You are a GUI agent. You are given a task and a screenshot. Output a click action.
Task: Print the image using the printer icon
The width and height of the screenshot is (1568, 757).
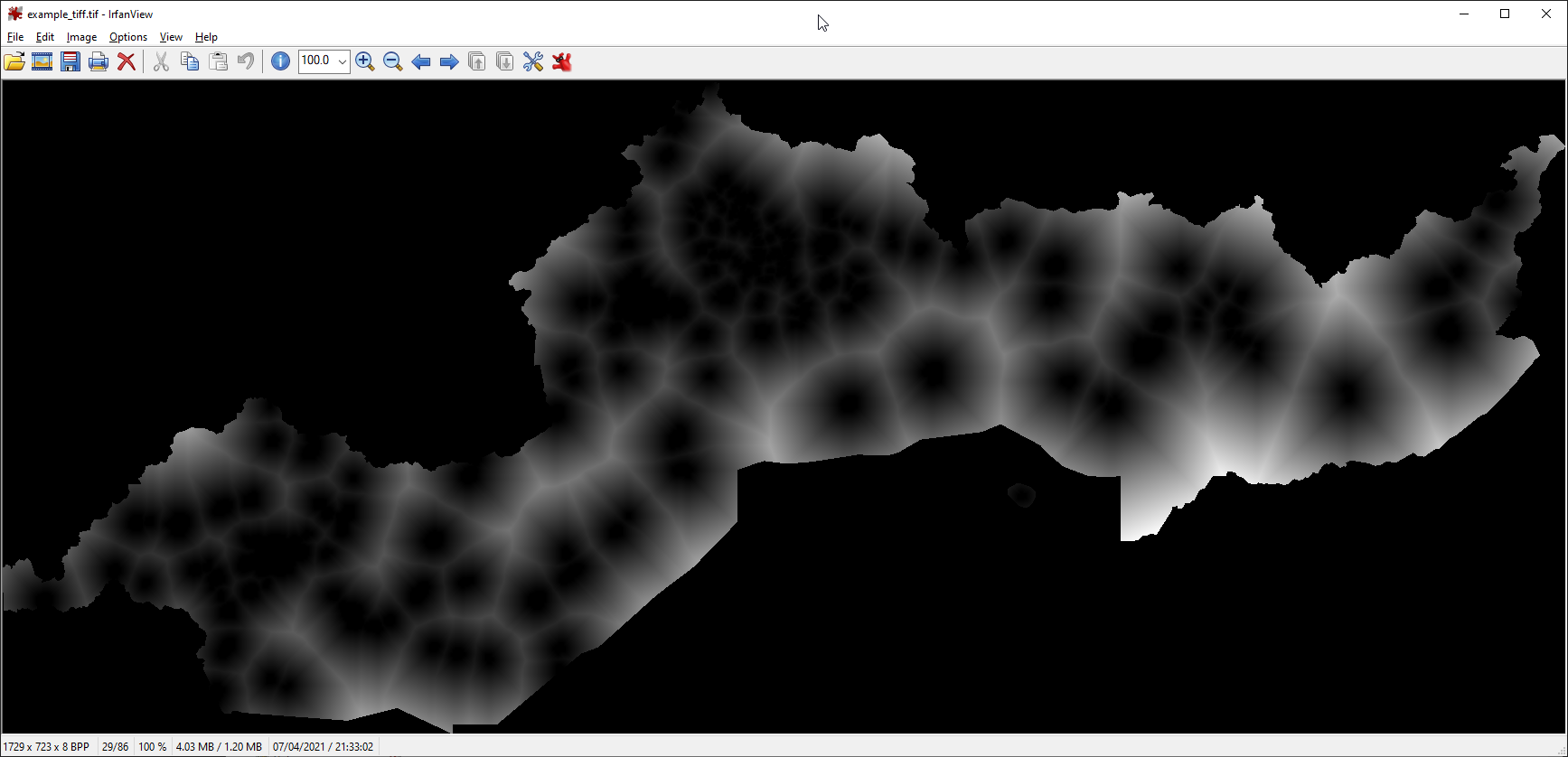(99, 61)
